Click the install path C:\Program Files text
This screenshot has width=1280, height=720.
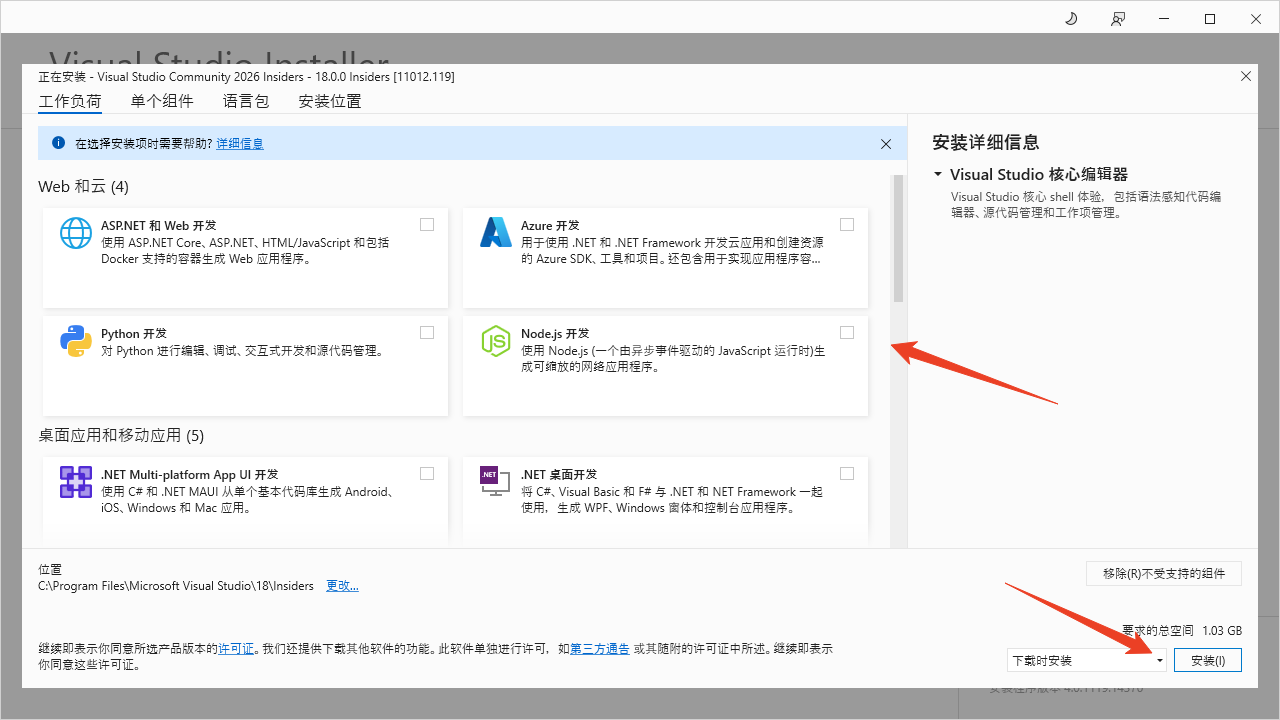[x=176, y=586]
